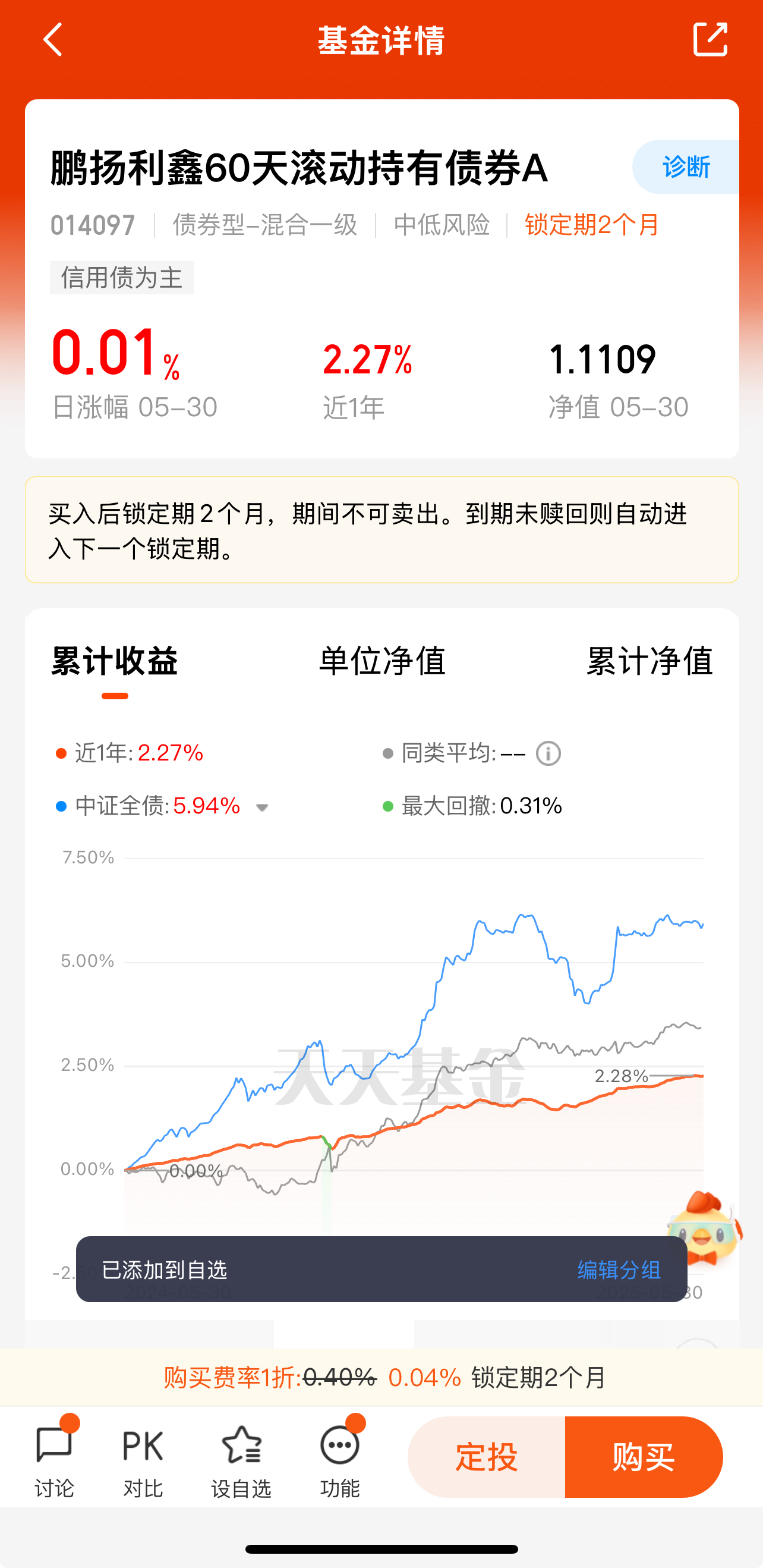The width and height of the screenshot is (763, 1568).
Task: Tap the 定投 auto-invest button
Action: [487, 1457]
